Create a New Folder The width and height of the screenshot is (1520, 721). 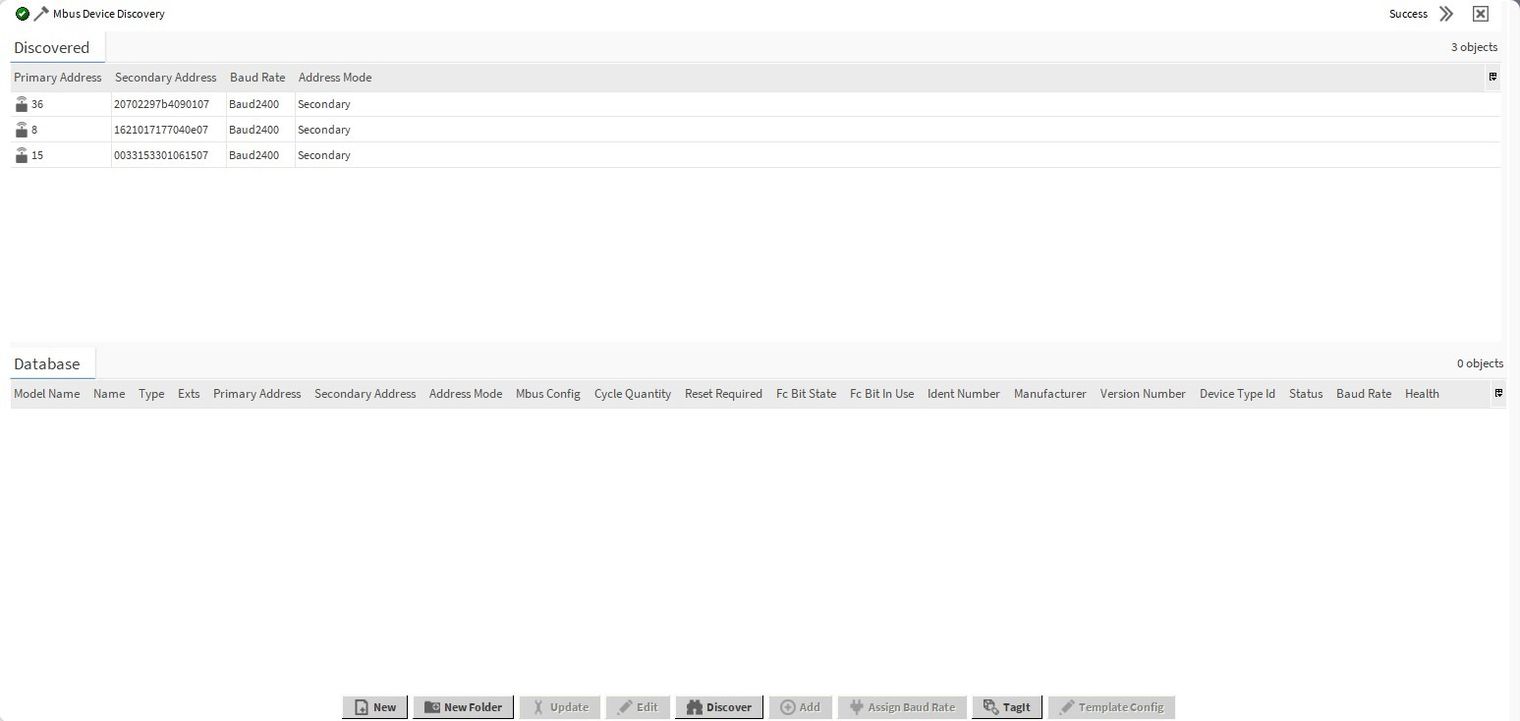462,707
